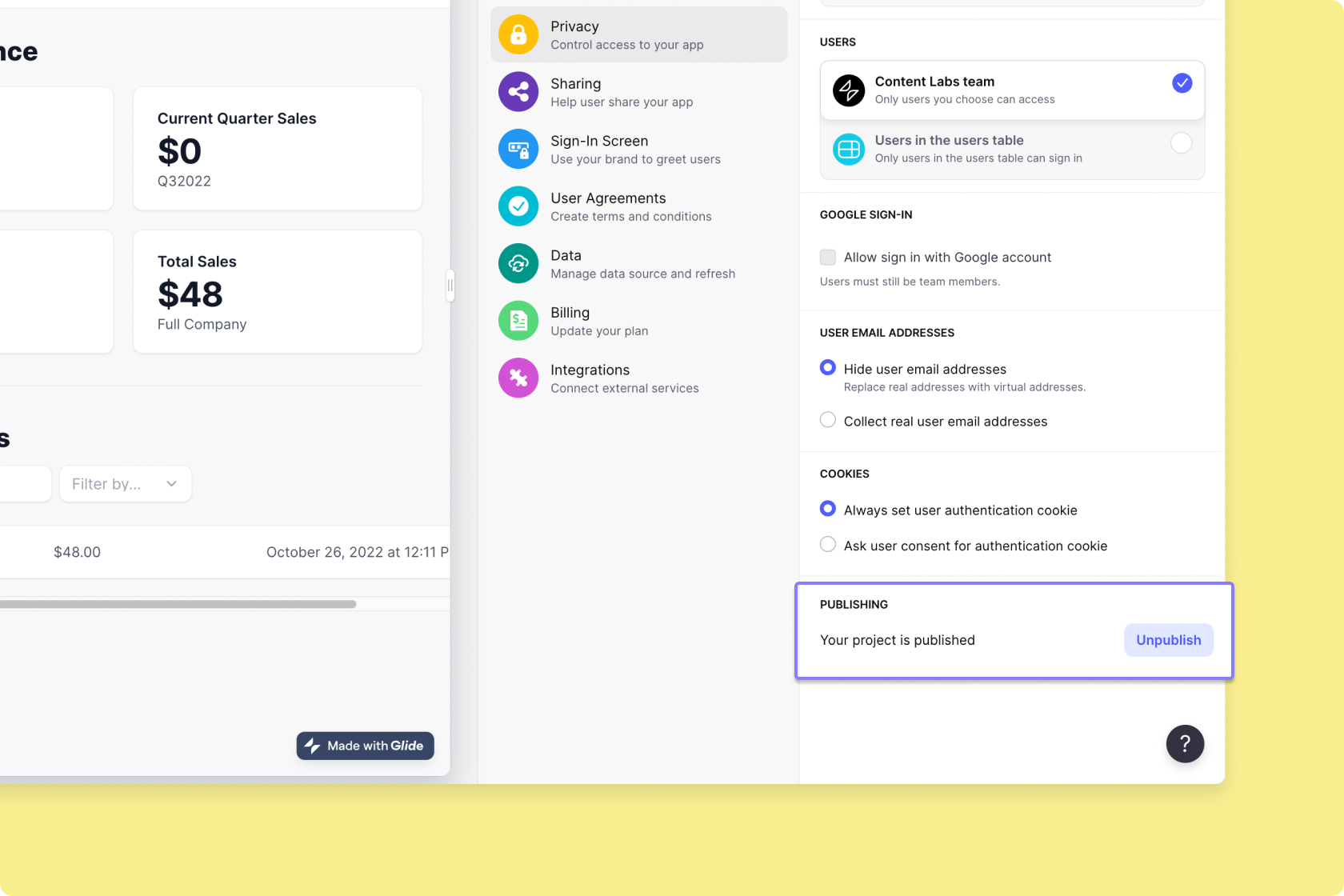The image size is (1344, 896).
Task: Open the Filter by dropdown
Action: 125,483
